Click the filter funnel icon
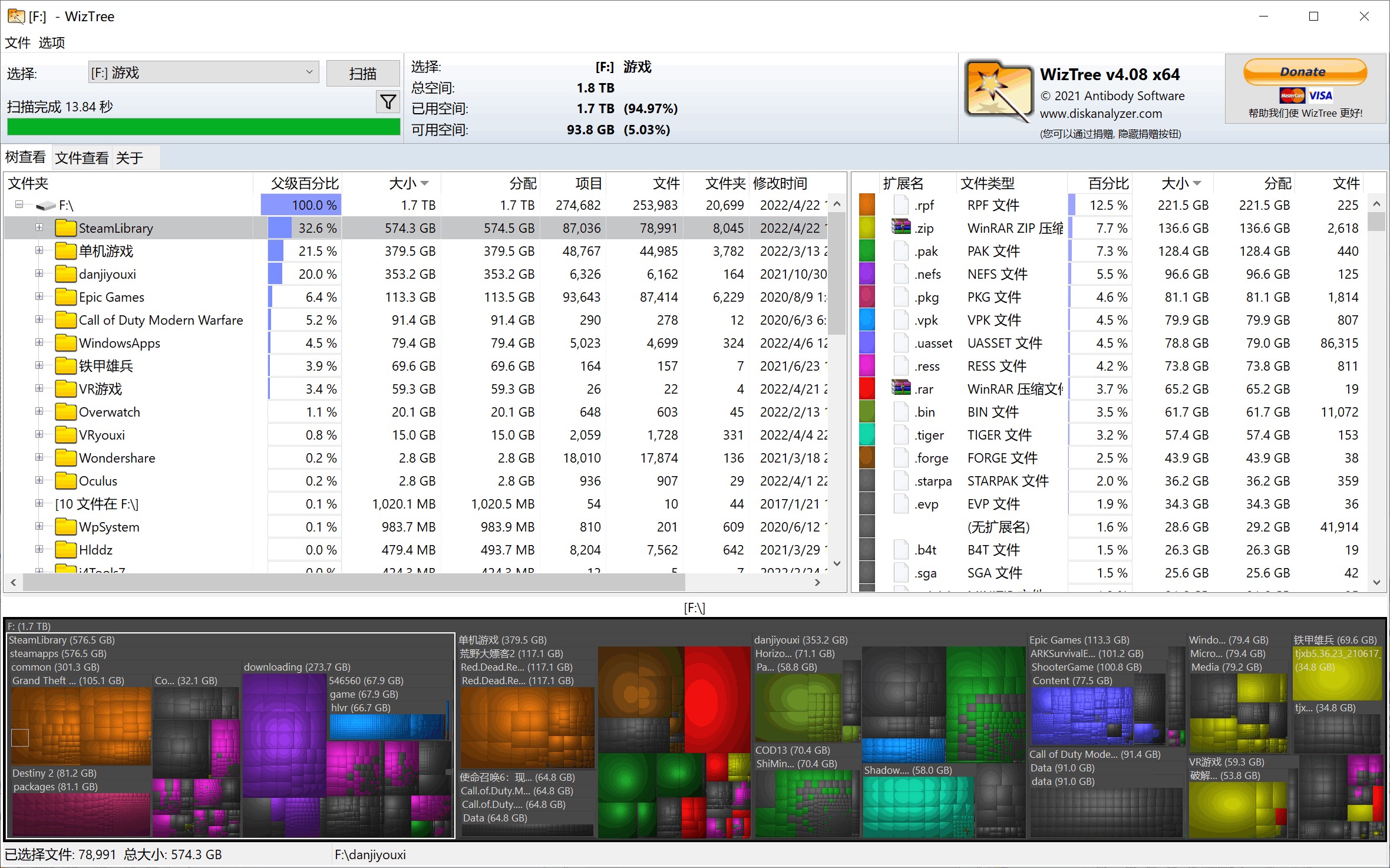The width and height of the screenshot is (1390, 868). [x=388, y=102]
